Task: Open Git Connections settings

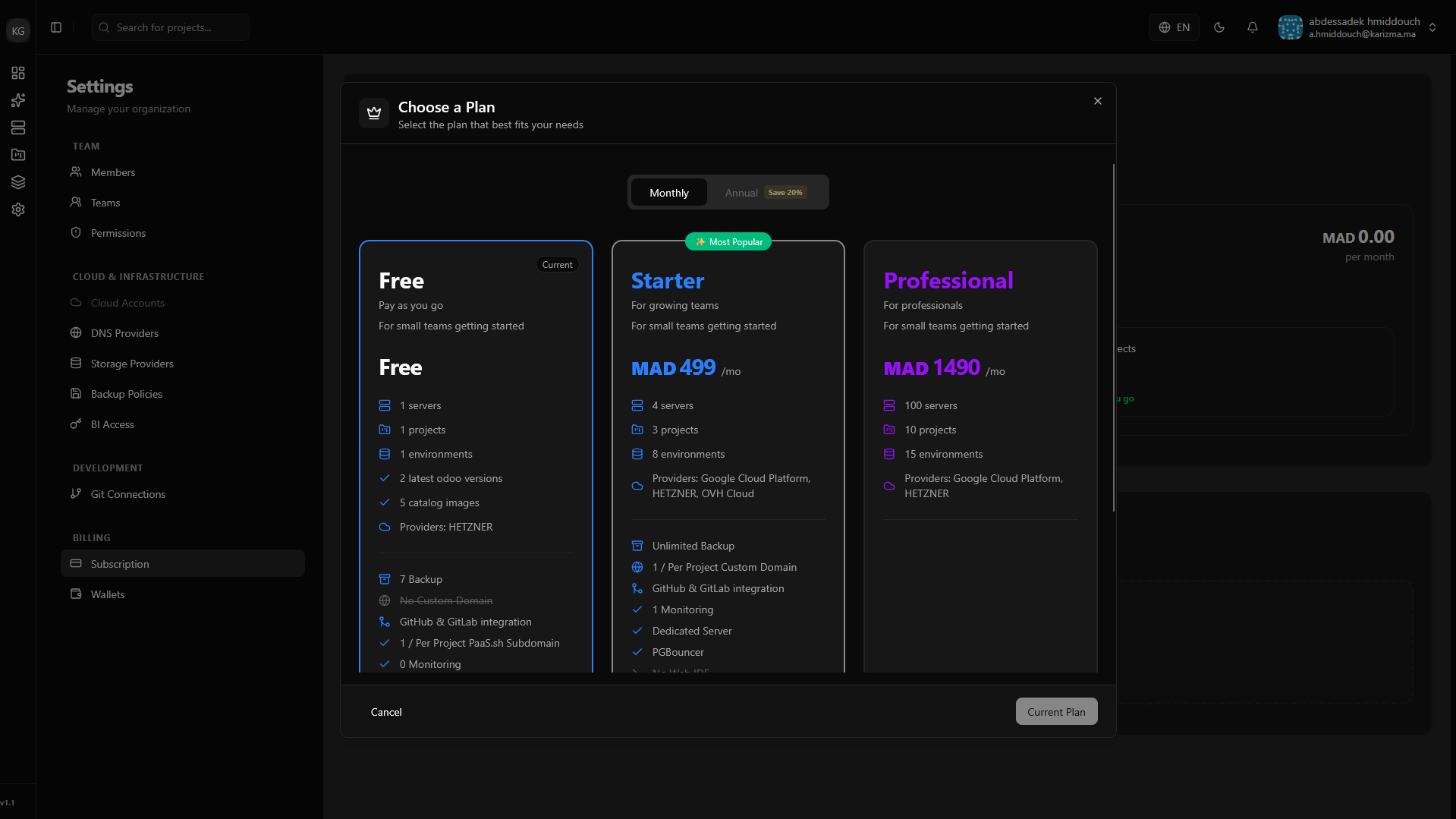Action: (x=183, y=494)
